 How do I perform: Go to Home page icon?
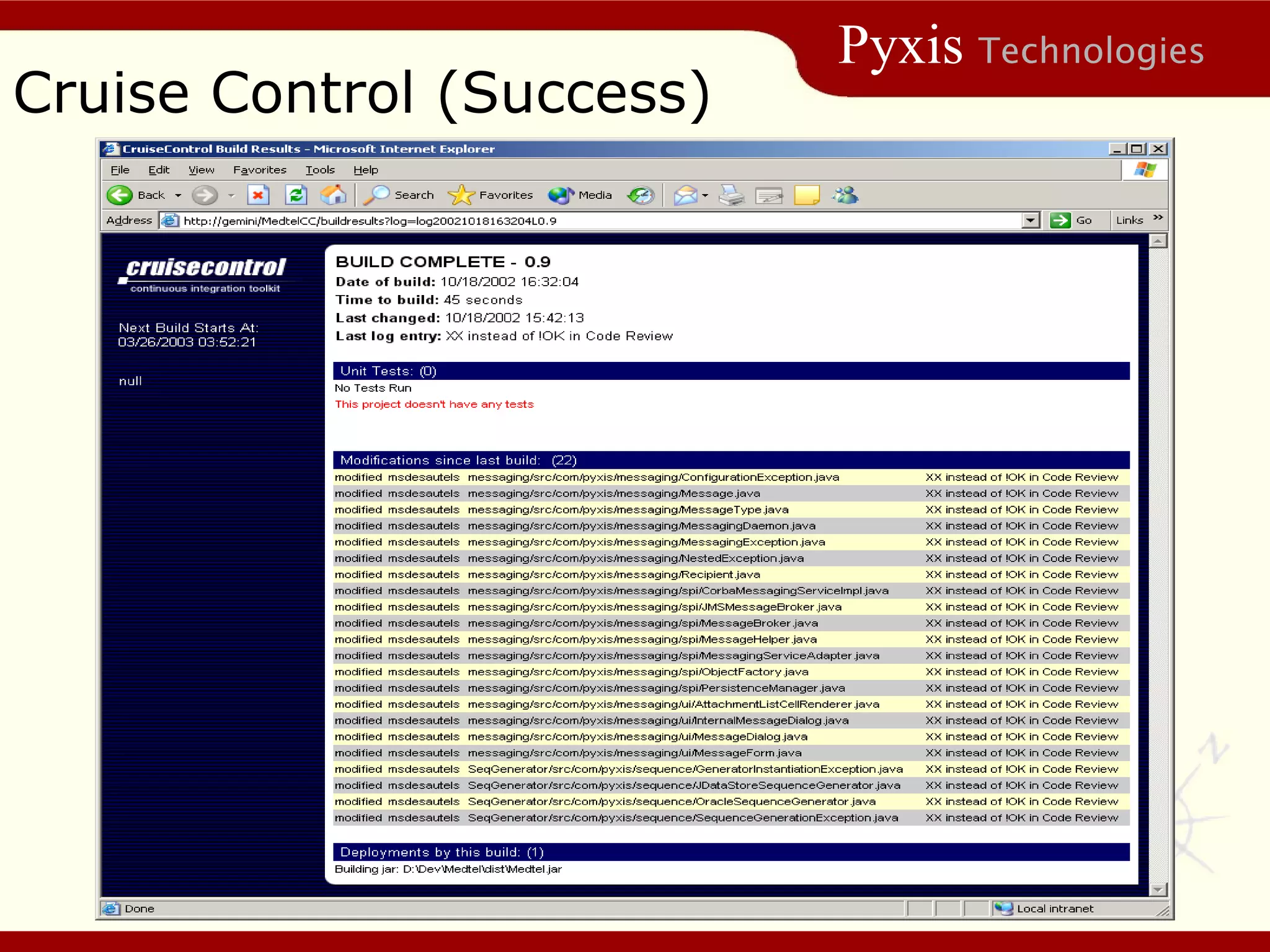(x=333, y=195)
